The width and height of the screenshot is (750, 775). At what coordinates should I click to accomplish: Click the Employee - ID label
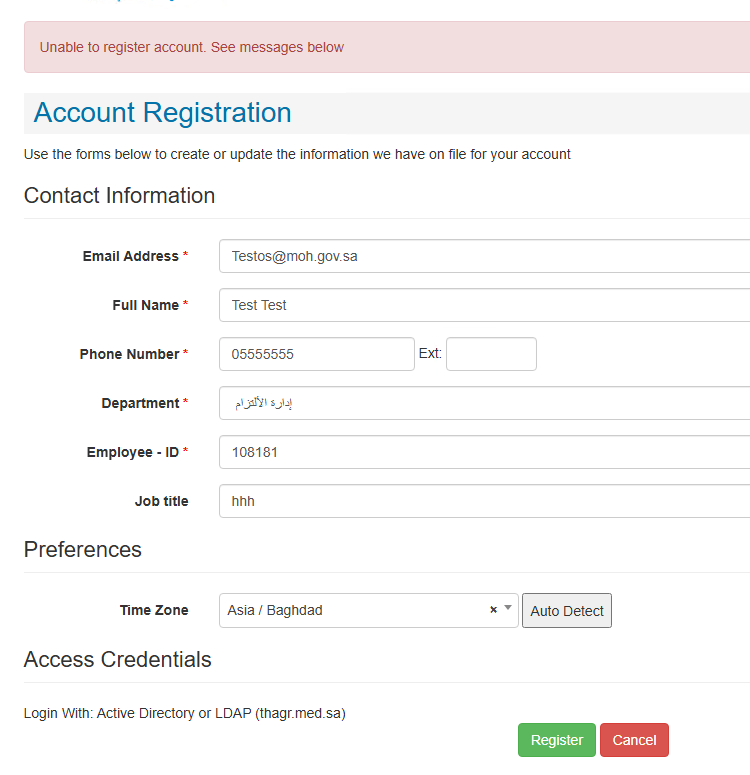click(x=132, y=452)
